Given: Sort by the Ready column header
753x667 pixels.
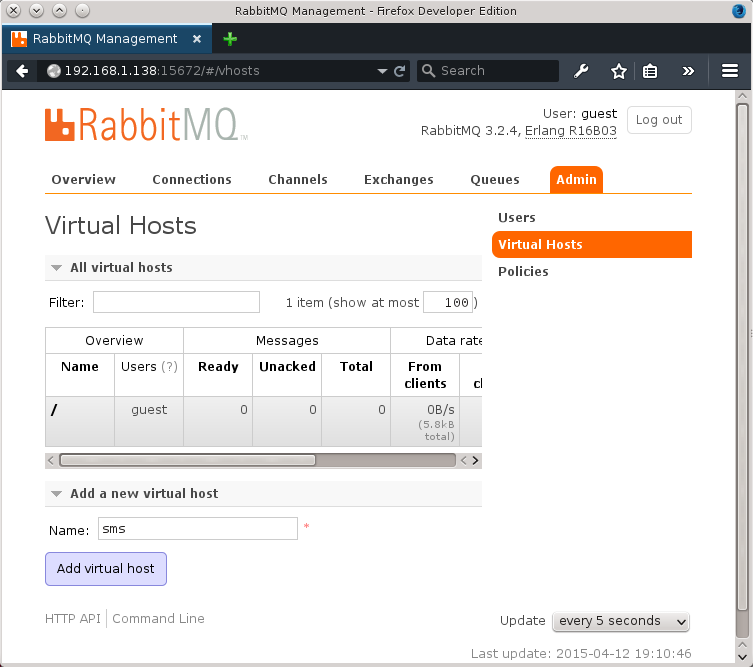Looking at the screenshot, I should click(x=218, y=366).
